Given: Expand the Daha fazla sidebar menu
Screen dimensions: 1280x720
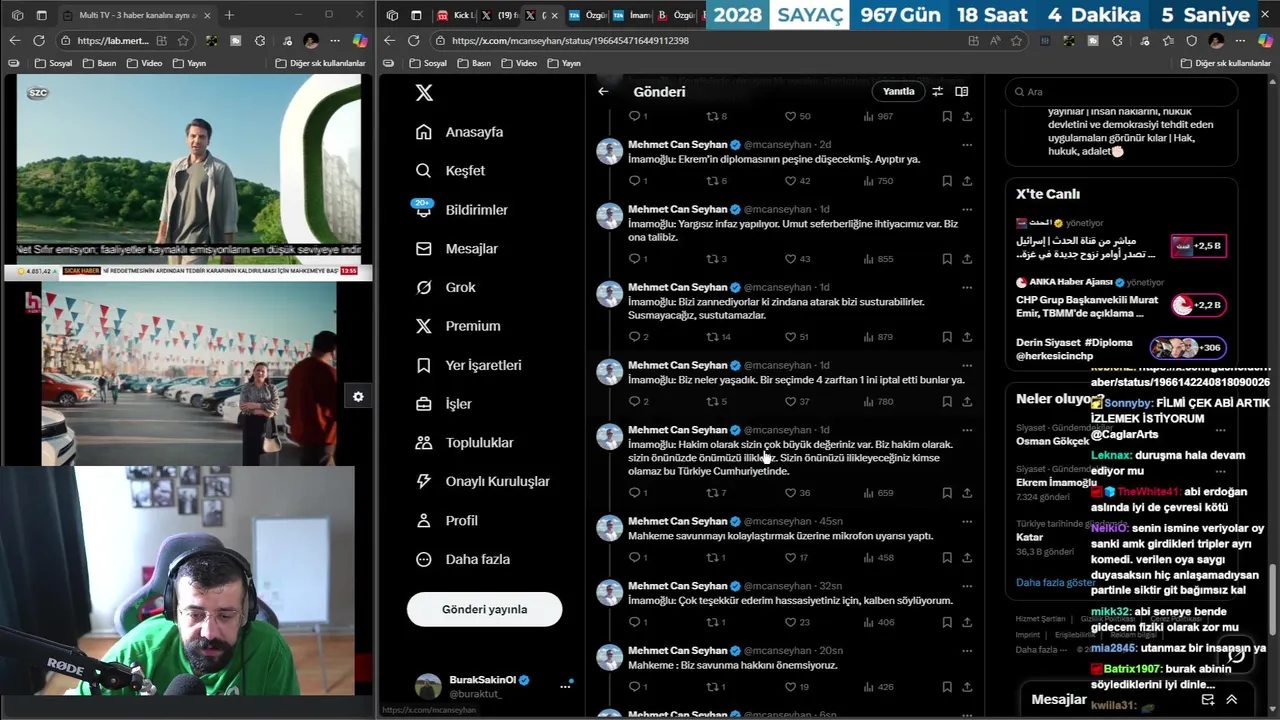Looking at the screenshot, I should 463,559.
